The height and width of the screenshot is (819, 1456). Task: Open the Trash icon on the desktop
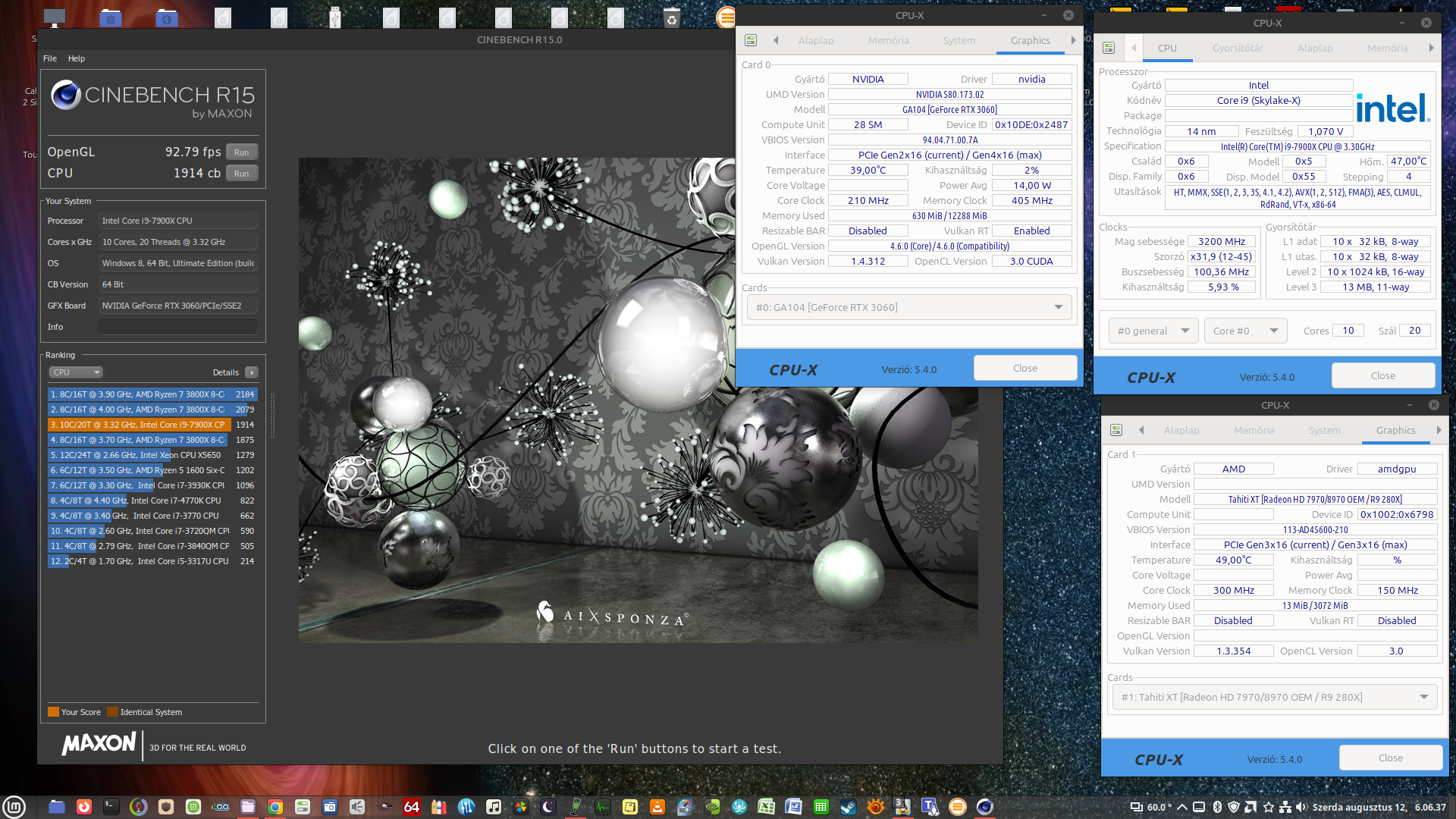[x=672, y=17]
